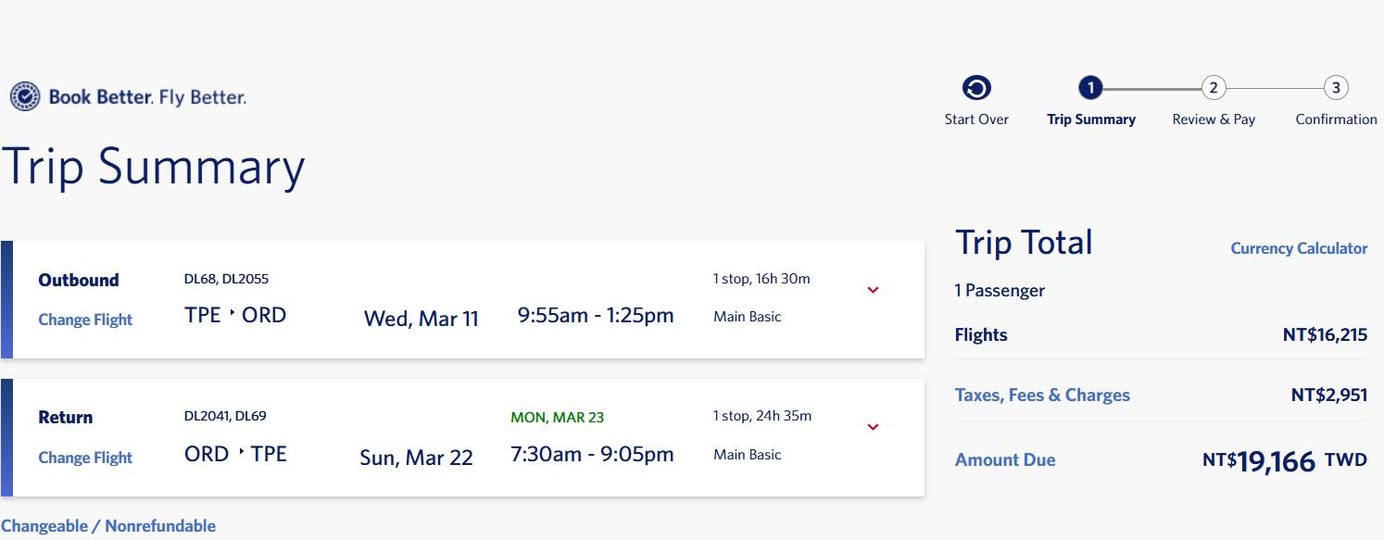Screen dimensions: 1384x540
Task: Expand the Outbound flight details chevron
Action: click(x=873, y=290)
